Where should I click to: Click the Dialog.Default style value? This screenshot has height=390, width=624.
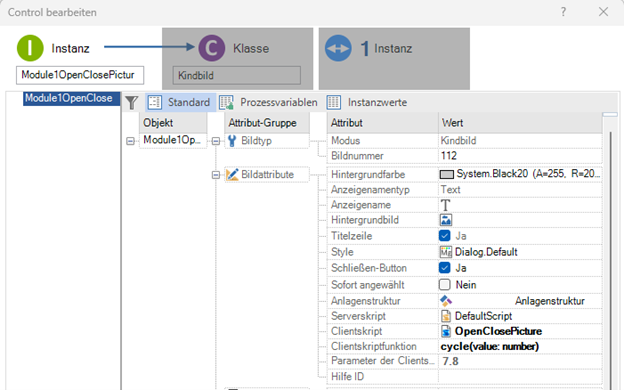click(486, 252)
